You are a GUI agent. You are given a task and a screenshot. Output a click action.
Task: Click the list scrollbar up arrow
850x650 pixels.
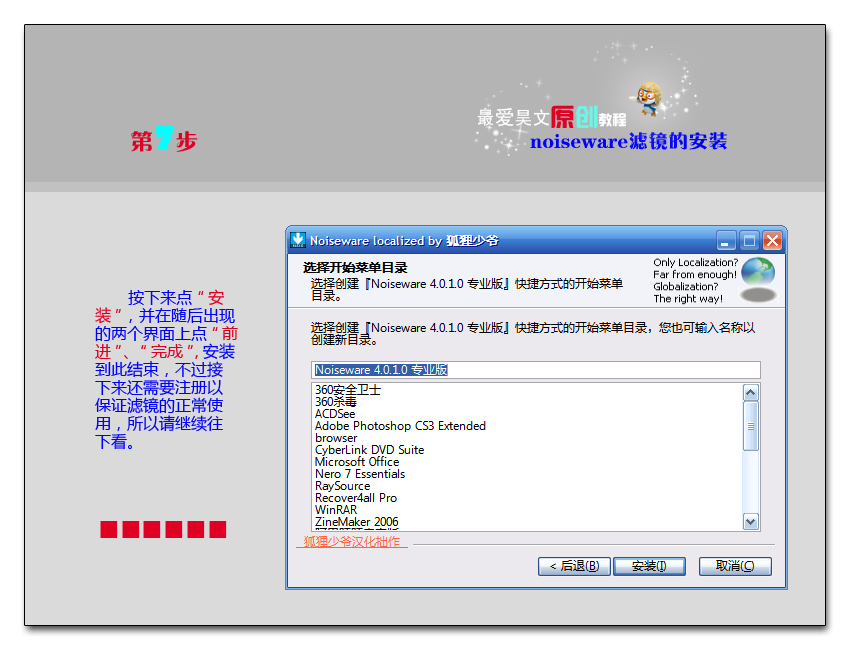click(751, 392)
